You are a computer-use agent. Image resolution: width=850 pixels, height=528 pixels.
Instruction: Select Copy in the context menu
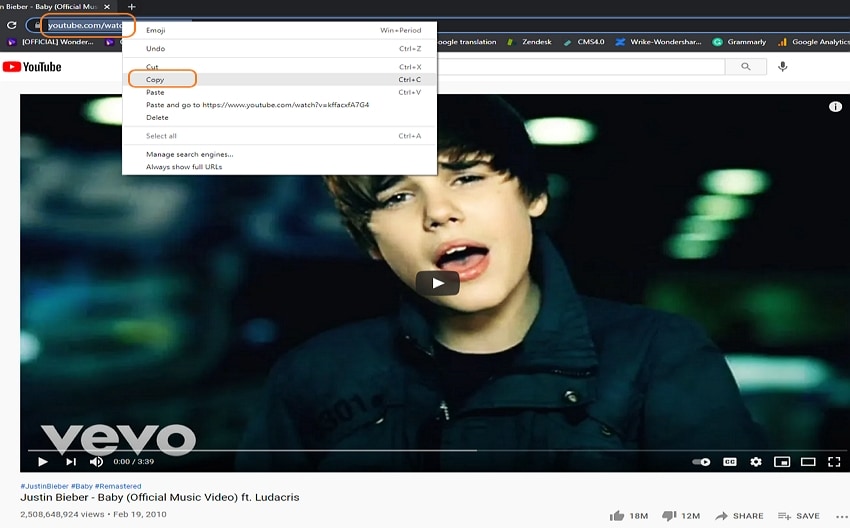click(x=279, y=79)
